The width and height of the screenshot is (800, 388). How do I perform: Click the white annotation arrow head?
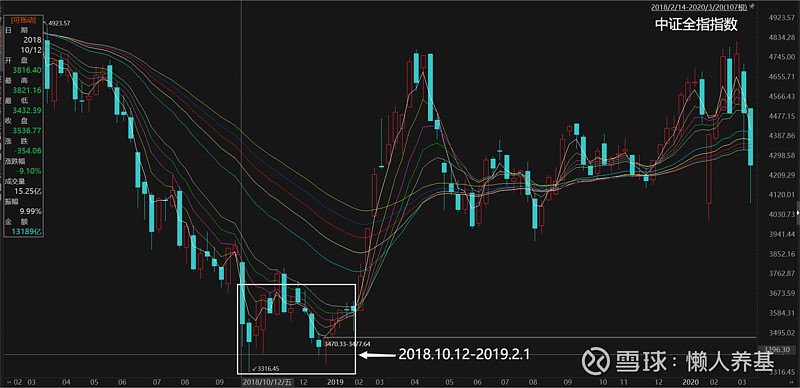(x=363, y=354)
